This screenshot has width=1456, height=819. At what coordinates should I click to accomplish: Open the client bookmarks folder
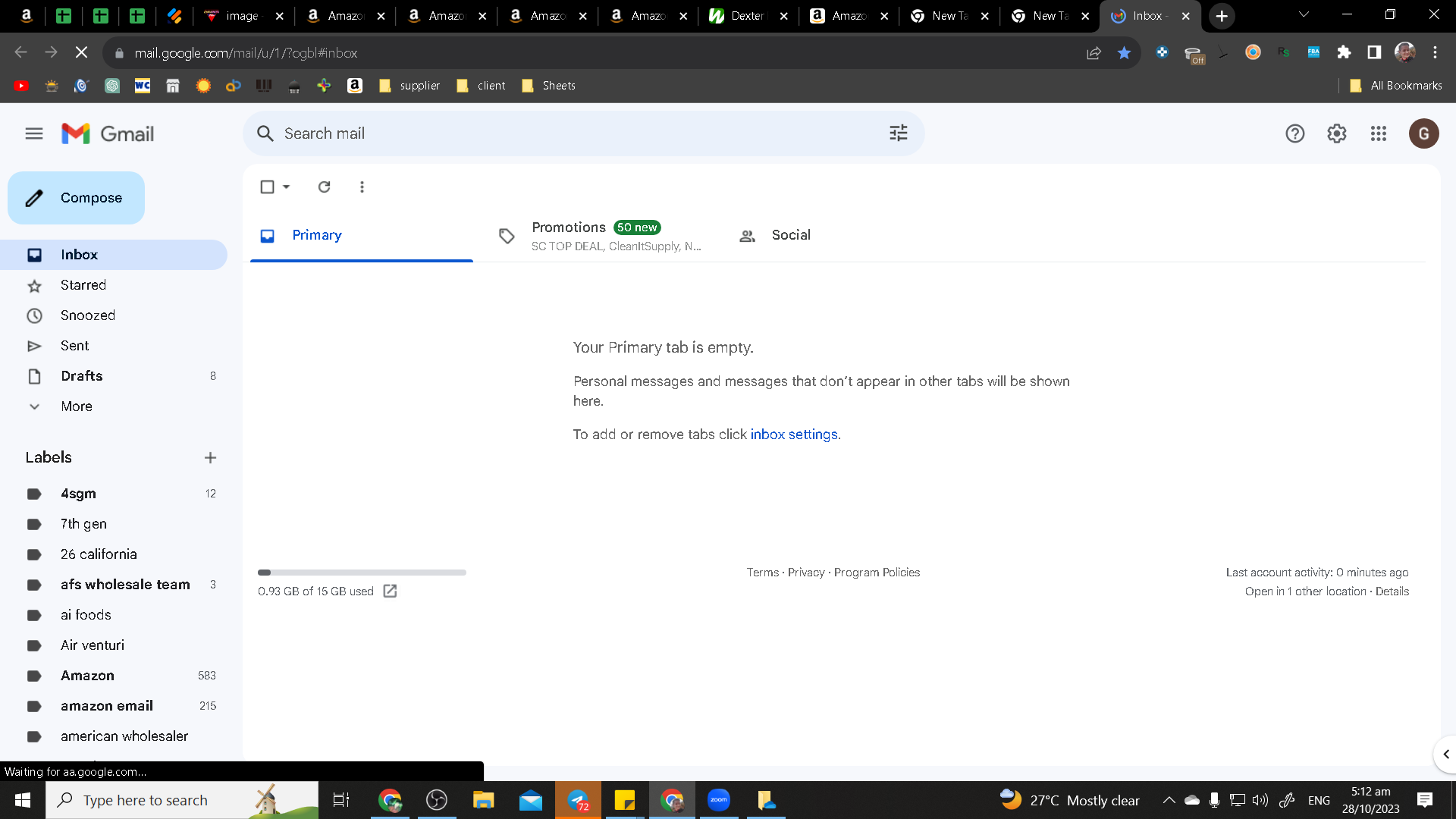point(482,86)
